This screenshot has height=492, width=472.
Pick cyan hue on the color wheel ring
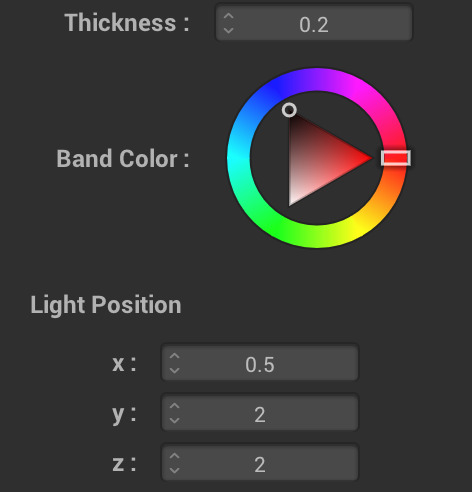click(238, 158)
